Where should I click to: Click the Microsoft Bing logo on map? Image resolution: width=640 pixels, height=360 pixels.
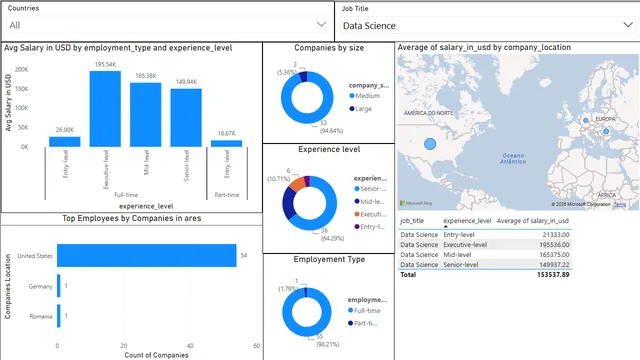(416, 203)
